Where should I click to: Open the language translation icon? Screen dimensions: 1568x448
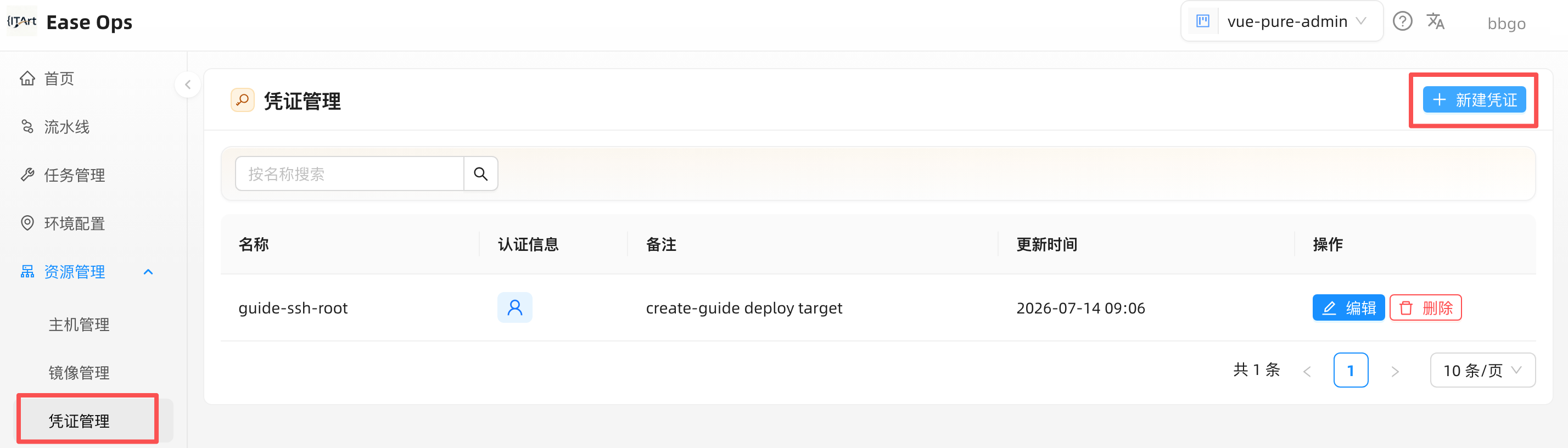coord(1435,21)
